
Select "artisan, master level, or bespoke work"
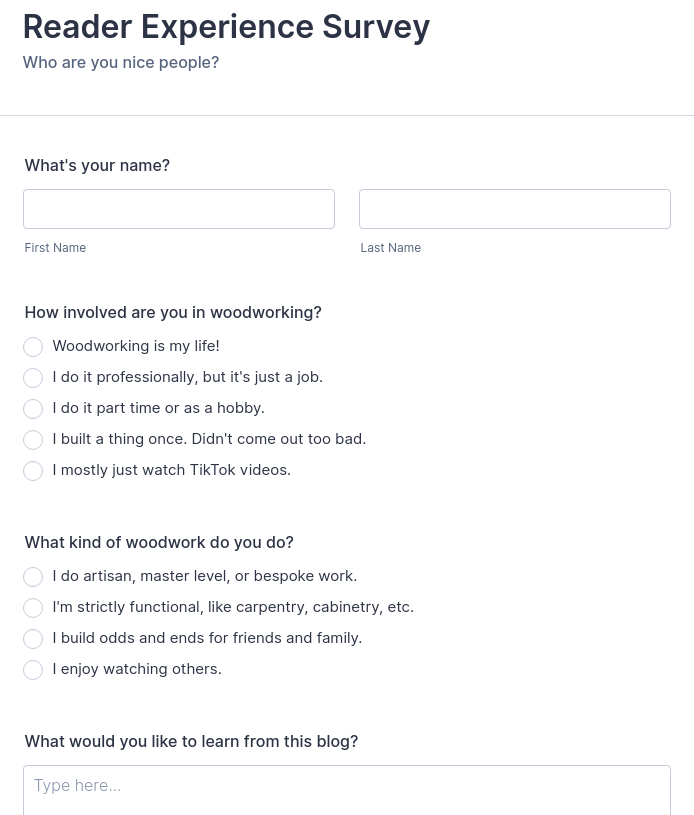33,577
